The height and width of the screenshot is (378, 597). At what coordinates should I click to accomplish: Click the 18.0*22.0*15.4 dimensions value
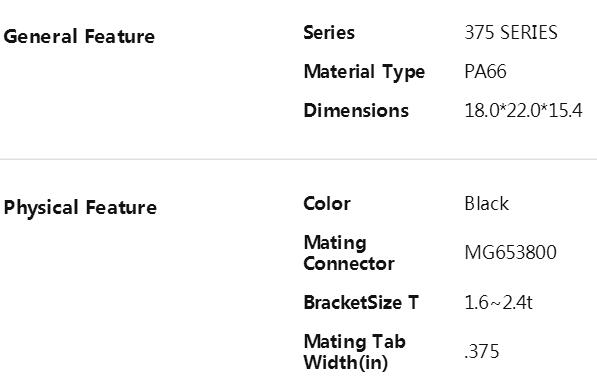point(524,111)
